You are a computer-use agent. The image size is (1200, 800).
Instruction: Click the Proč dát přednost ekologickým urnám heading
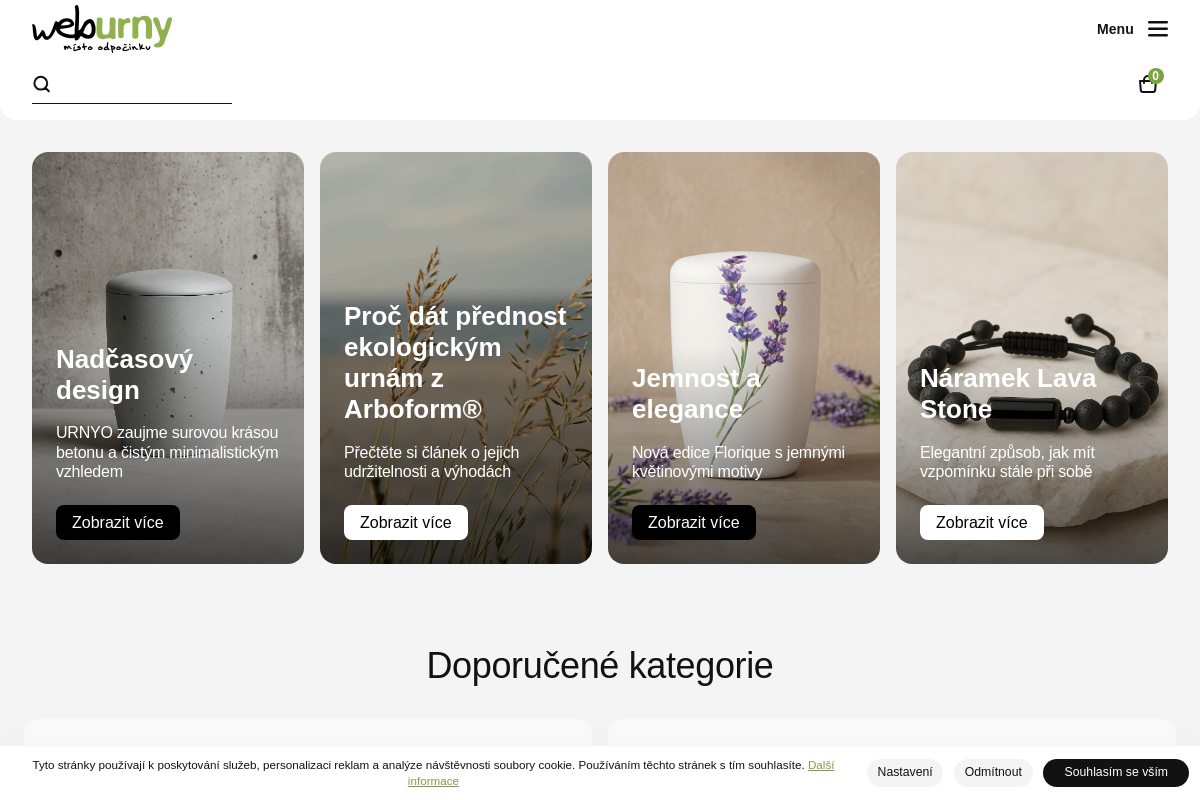(456, 362)
